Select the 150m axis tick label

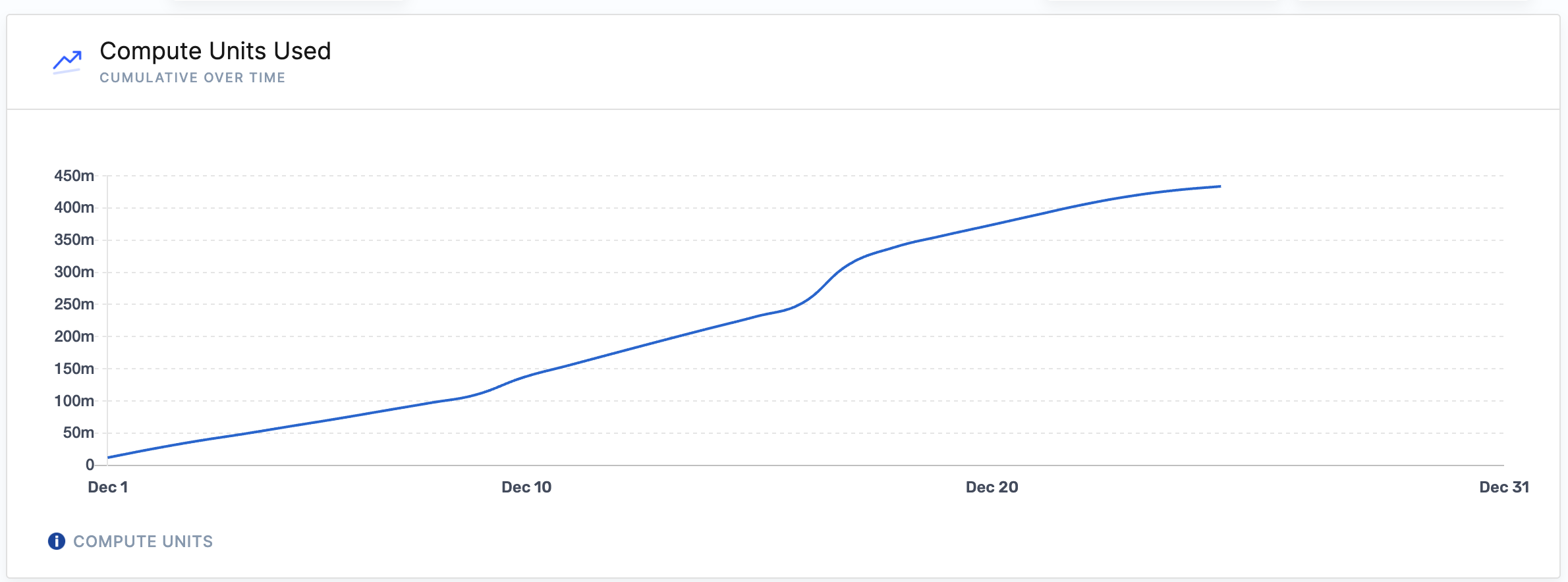click(x=74, y=369)
